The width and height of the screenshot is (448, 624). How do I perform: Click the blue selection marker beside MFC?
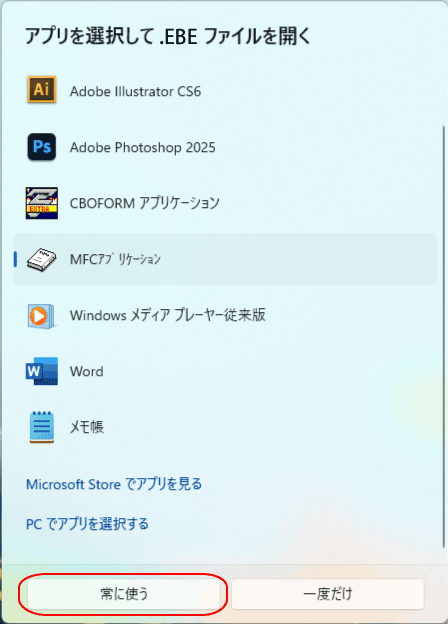15,259
